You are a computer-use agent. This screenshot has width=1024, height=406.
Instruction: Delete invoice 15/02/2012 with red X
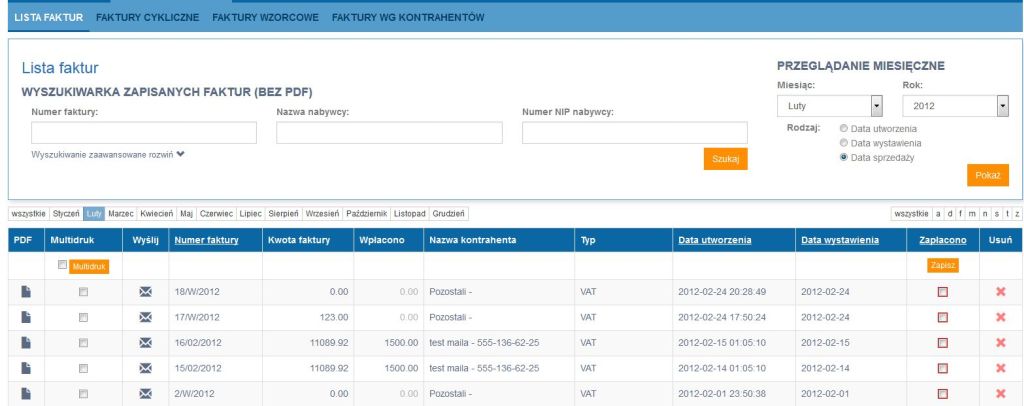pyautogui.click(x=1000, y=368)
